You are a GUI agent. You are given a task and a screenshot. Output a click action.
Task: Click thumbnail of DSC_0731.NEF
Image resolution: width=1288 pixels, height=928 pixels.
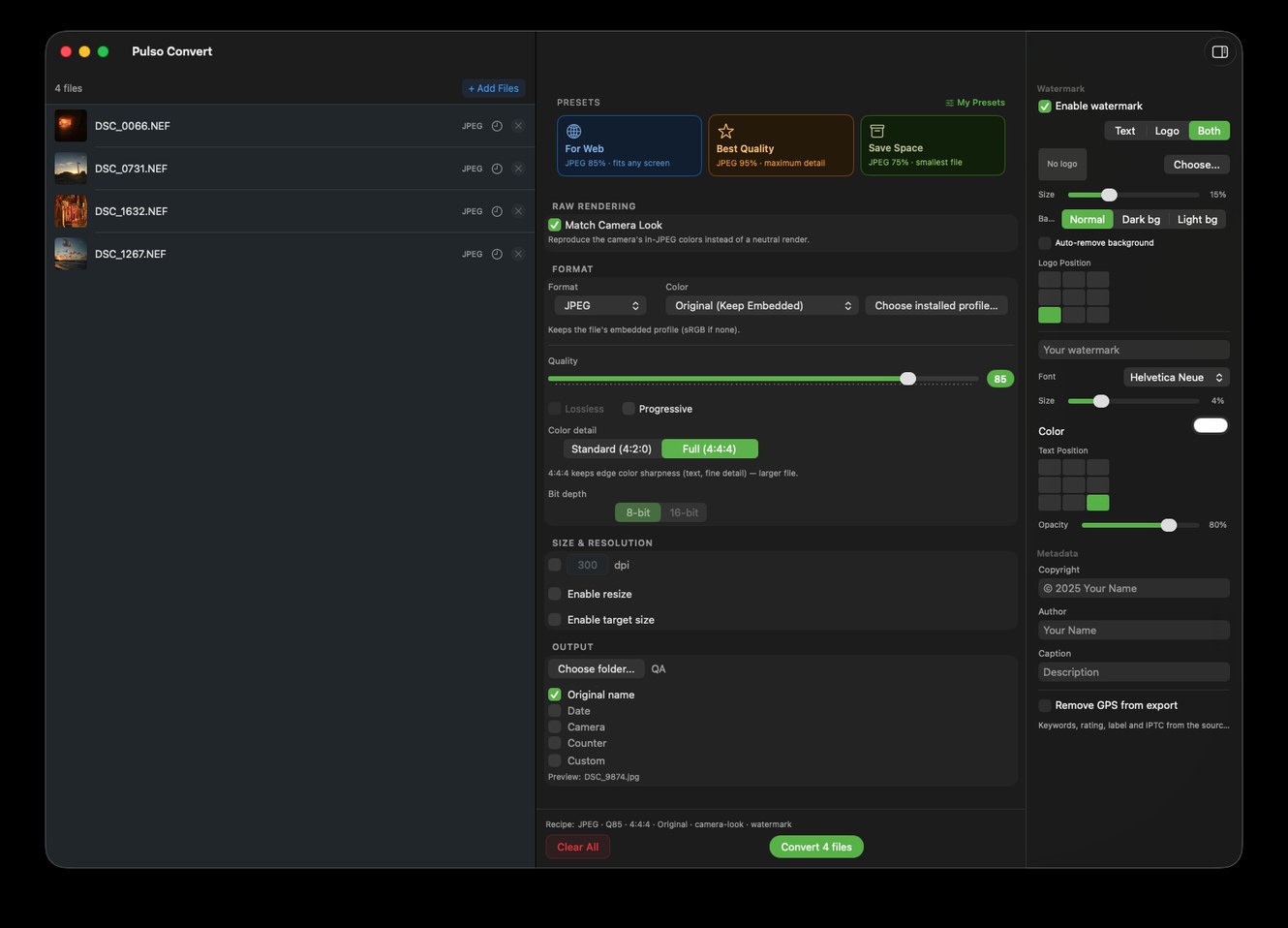[71, 169]
